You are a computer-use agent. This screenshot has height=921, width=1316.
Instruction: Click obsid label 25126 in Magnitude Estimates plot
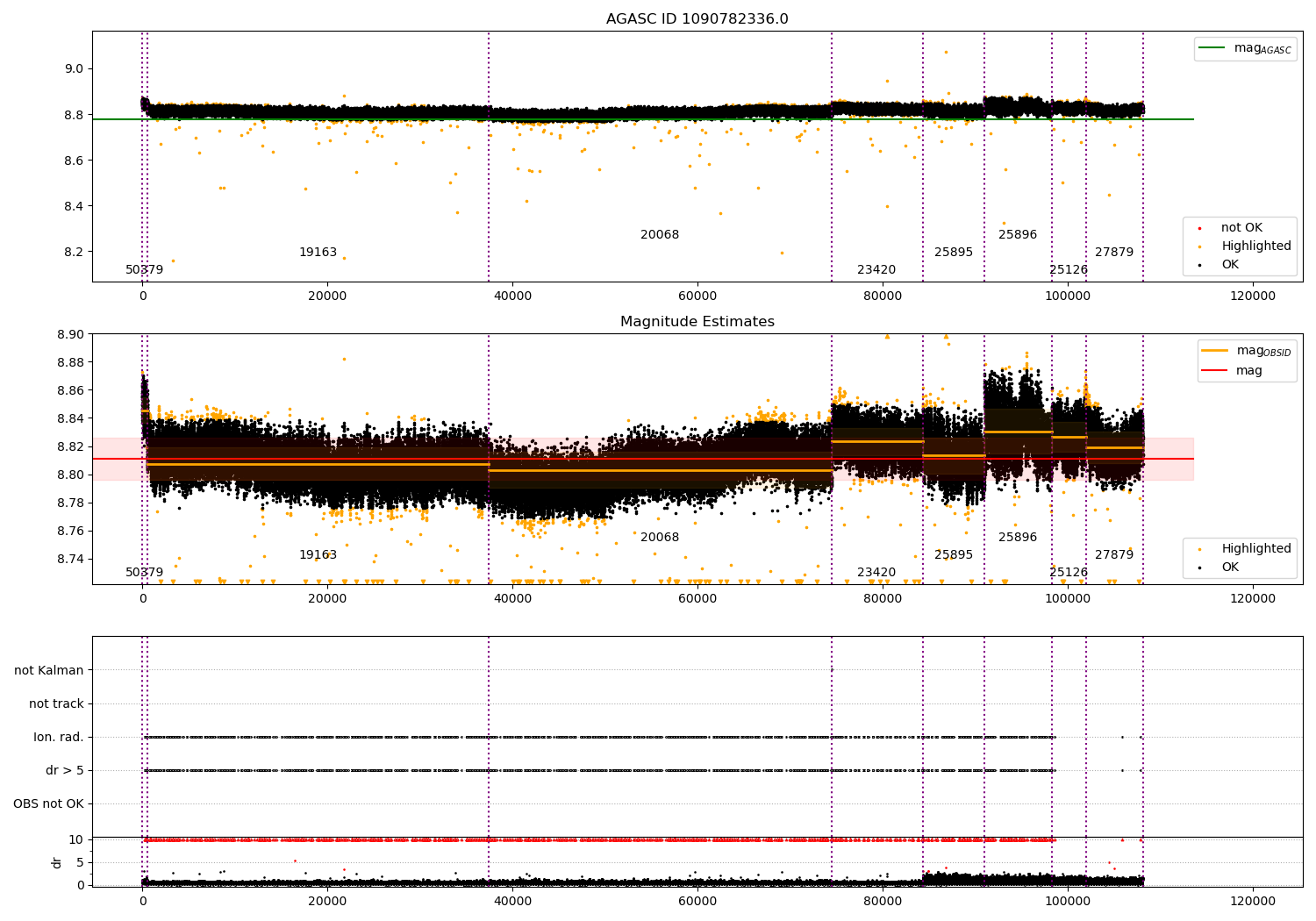(1069, 572)
